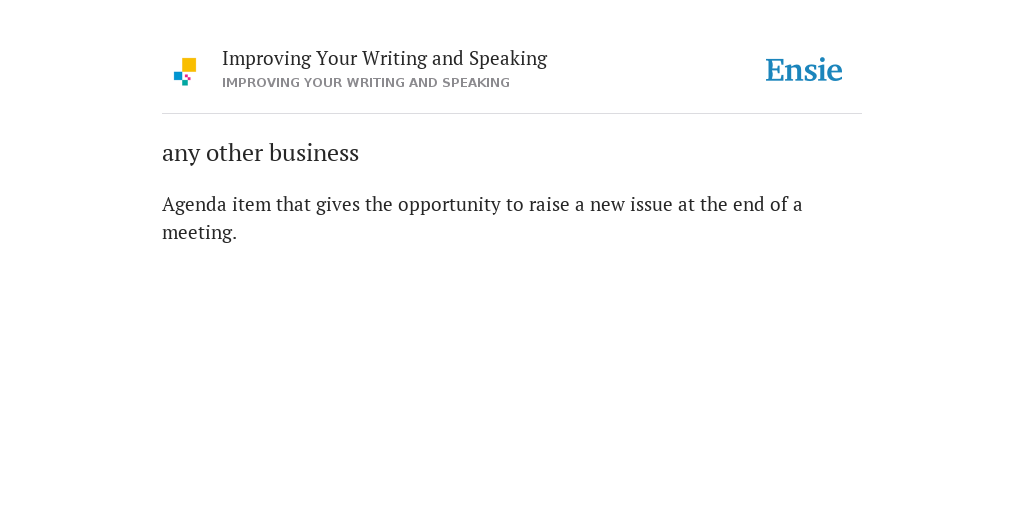
Task: Click the word 'Writing' in the serif title
Action: tap(394, 59)
